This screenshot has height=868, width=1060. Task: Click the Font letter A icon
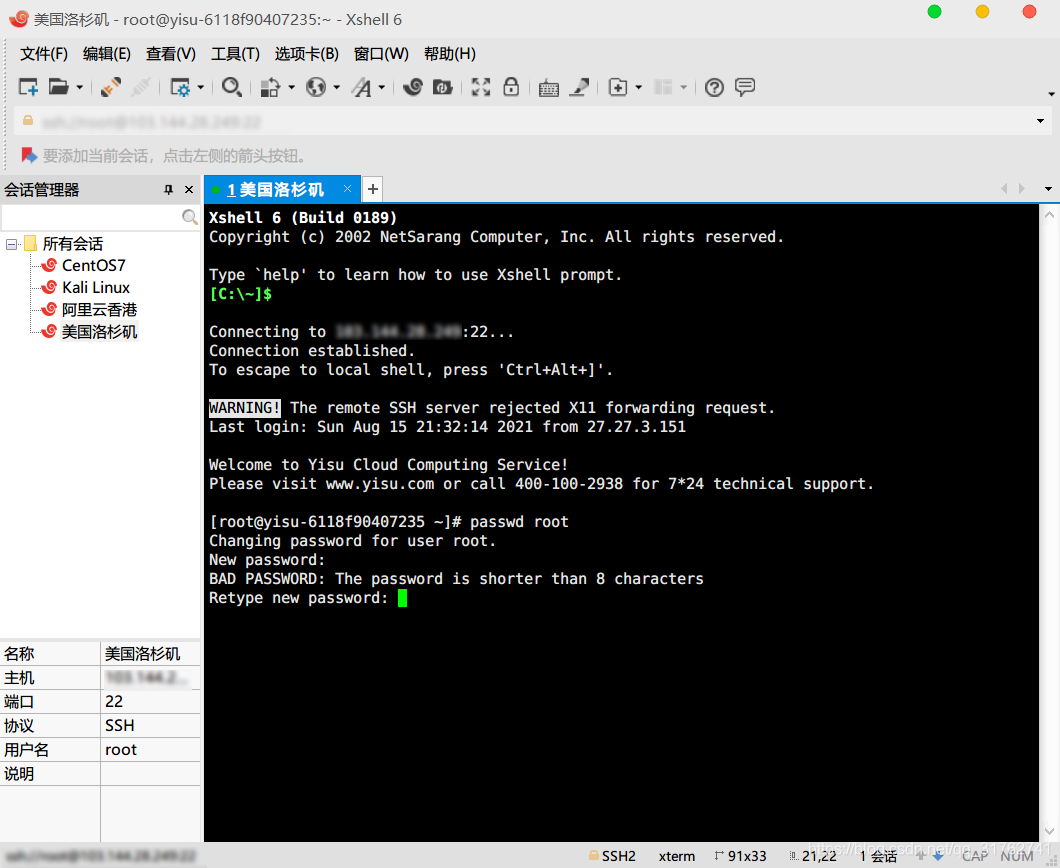pos(362,87)
